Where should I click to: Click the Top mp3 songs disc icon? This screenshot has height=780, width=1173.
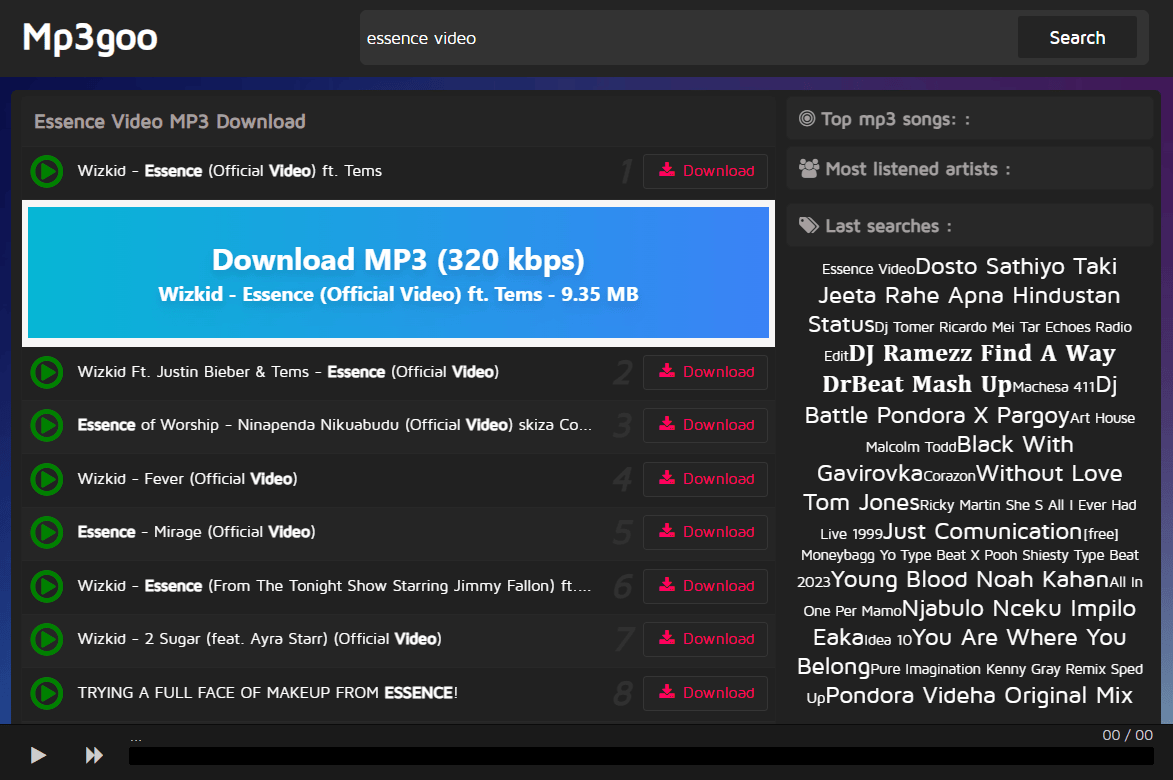(806, 118)
